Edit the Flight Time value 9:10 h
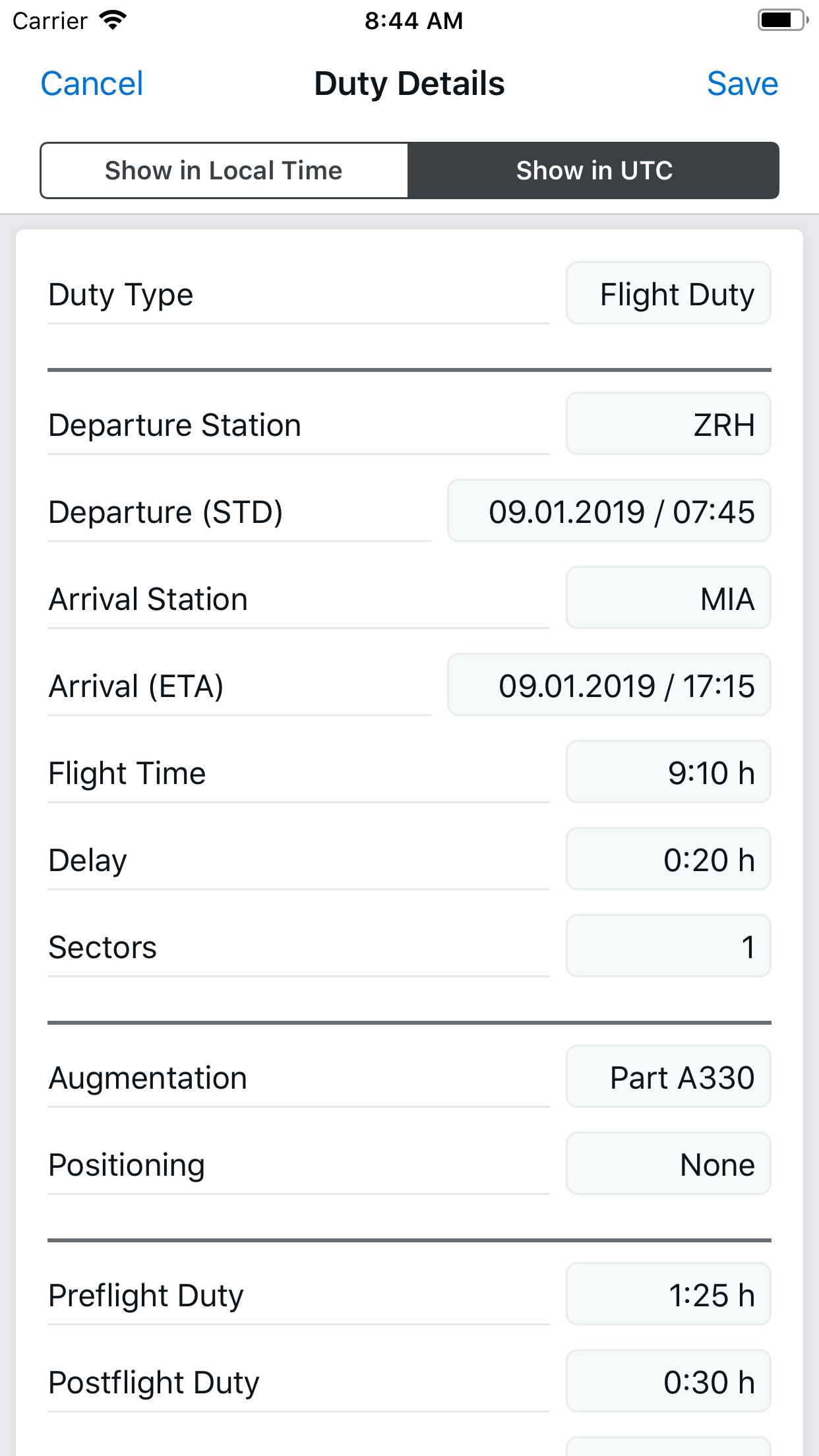This screenshot has width=819, height=1456. (668, 772)
